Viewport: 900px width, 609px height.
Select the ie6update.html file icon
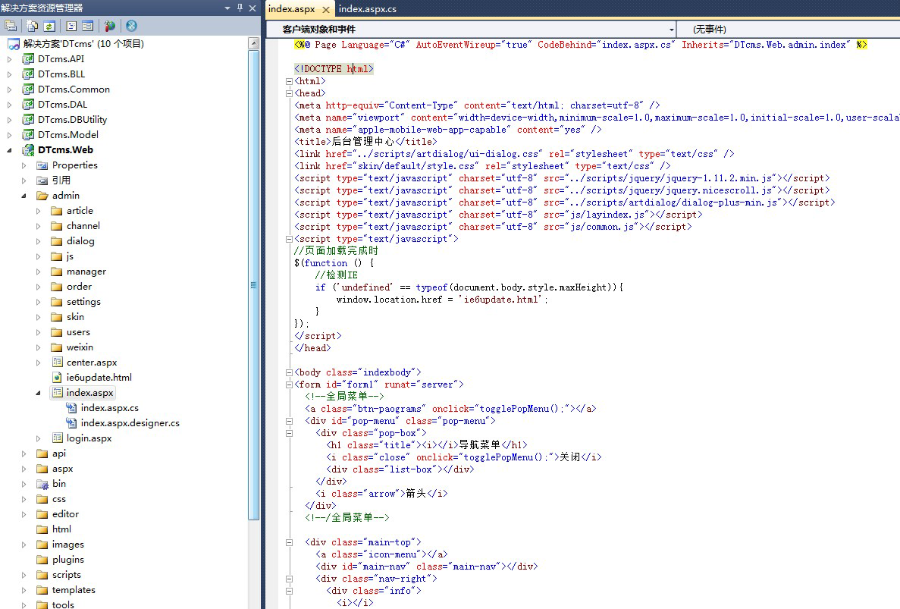pos(57,378)
